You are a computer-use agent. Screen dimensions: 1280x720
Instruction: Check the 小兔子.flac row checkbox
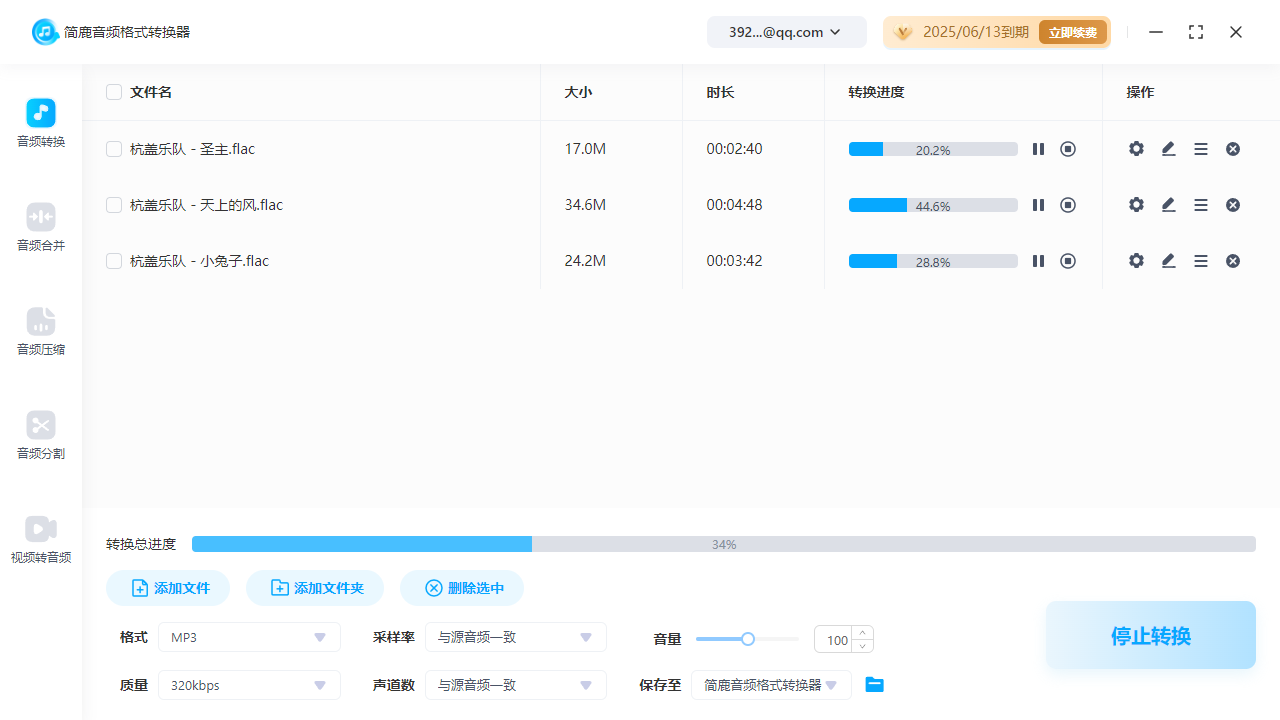point(113,260)
